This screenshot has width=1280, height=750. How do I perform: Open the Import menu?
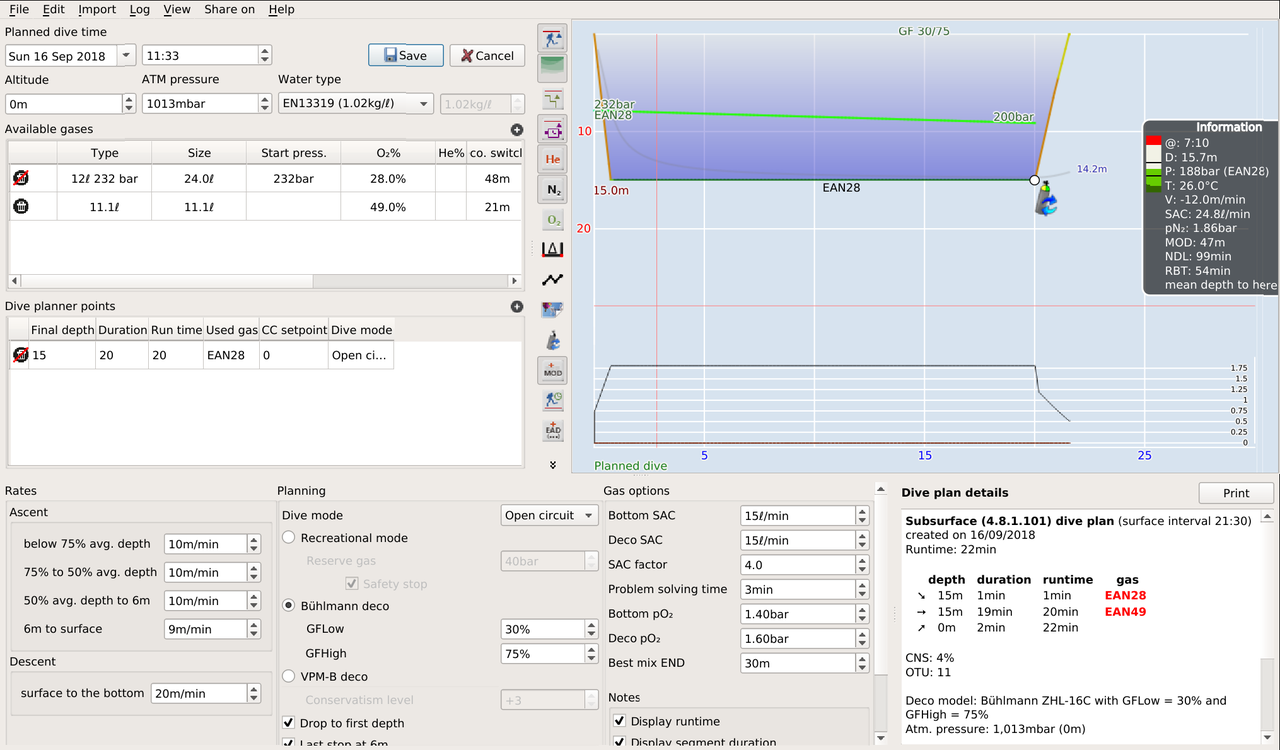coord(97,9)
